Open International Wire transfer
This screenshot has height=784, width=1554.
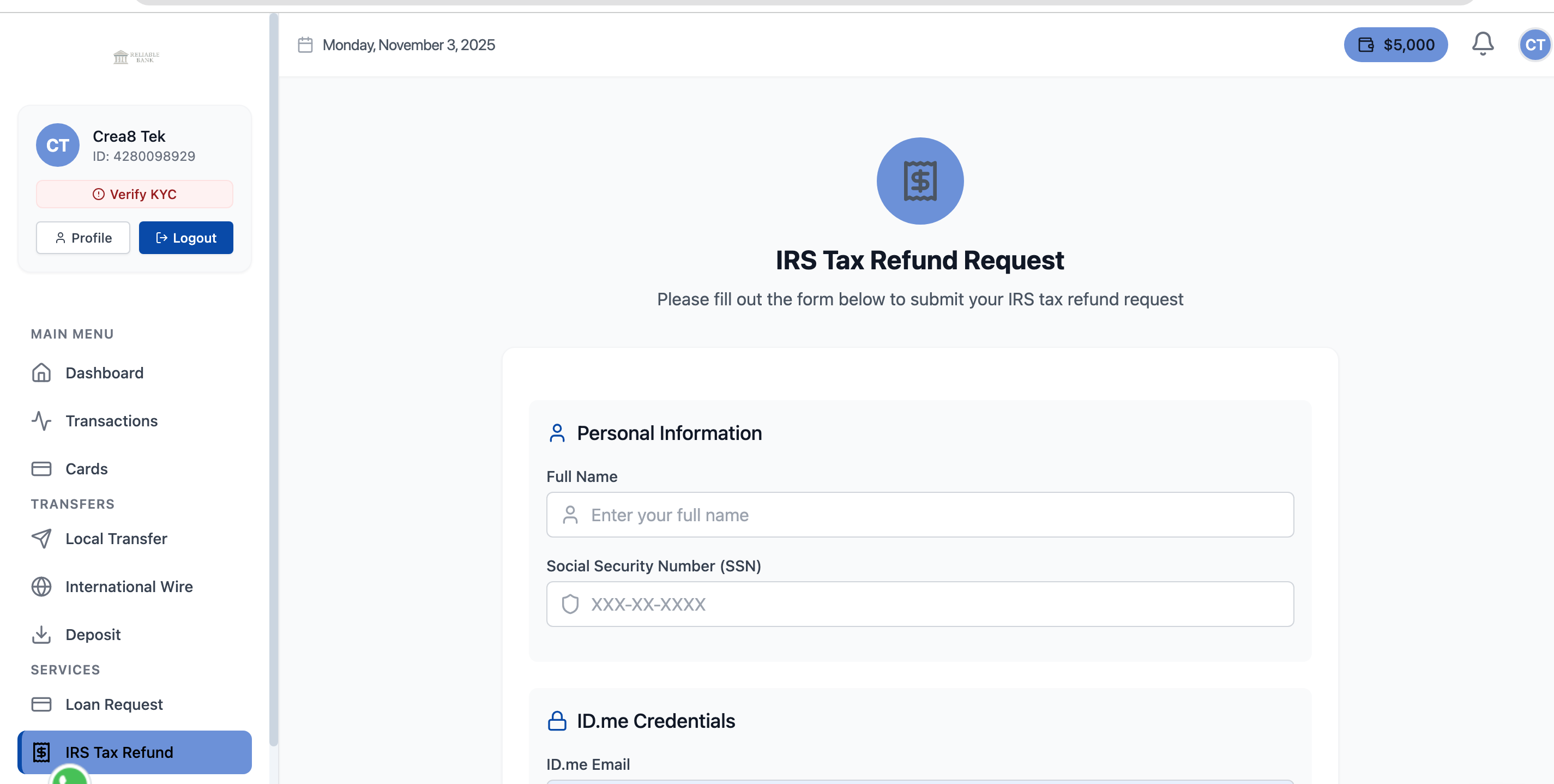click(x=129, y=586)
